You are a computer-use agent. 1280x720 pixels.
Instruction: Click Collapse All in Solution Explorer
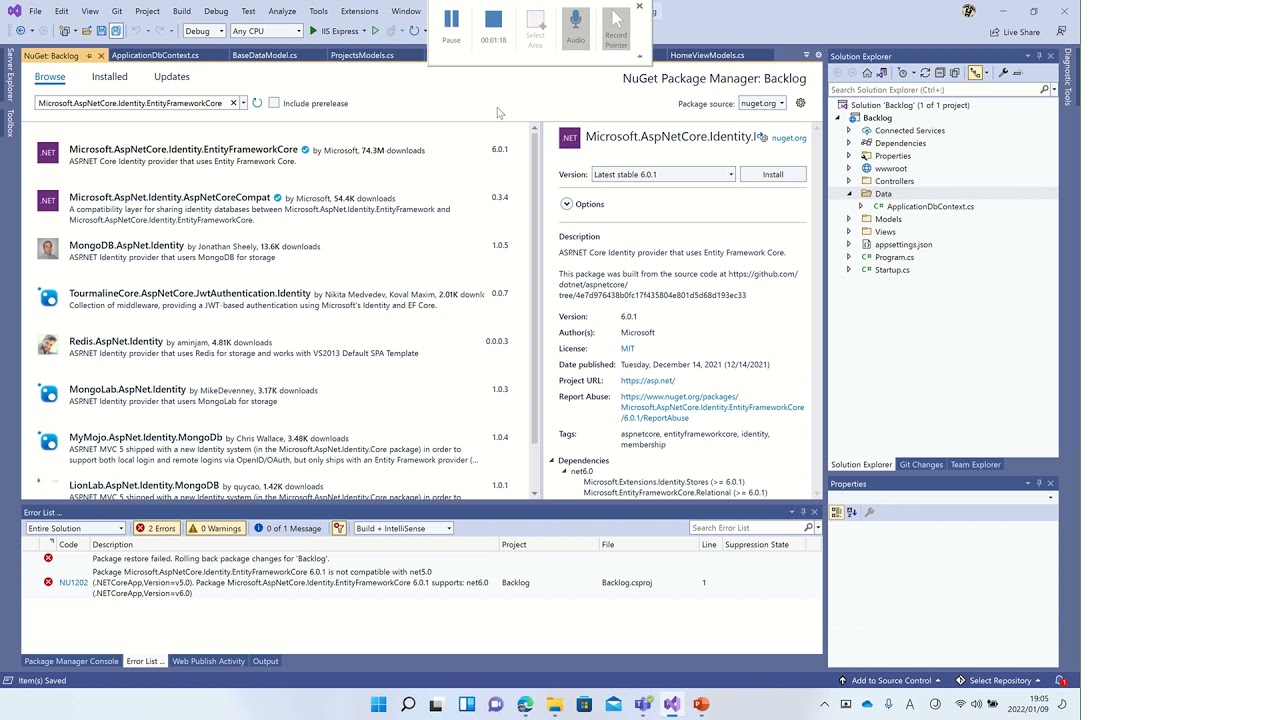(x=940, y=73)
